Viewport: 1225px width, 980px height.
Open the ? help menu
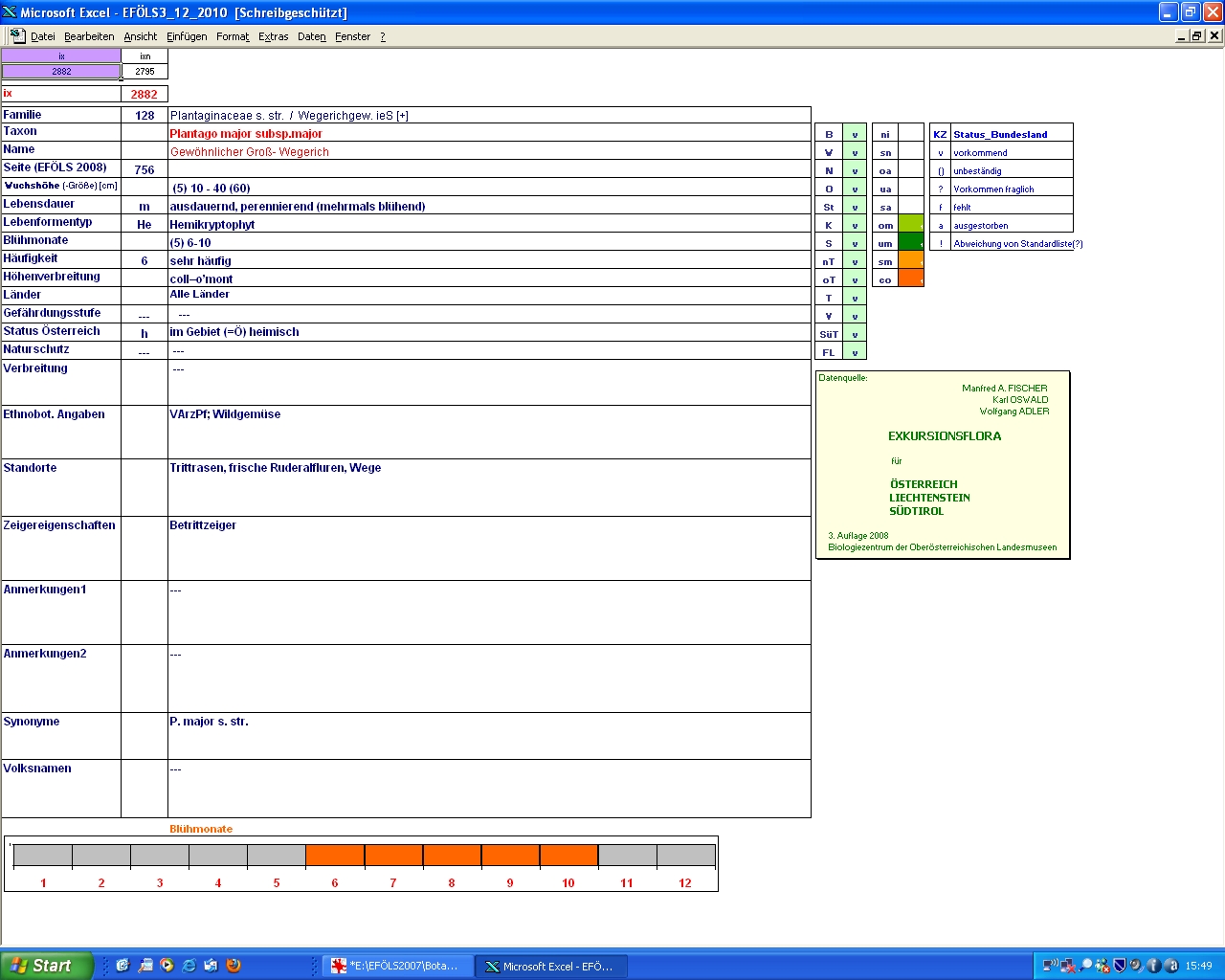(x=383, y=36)
